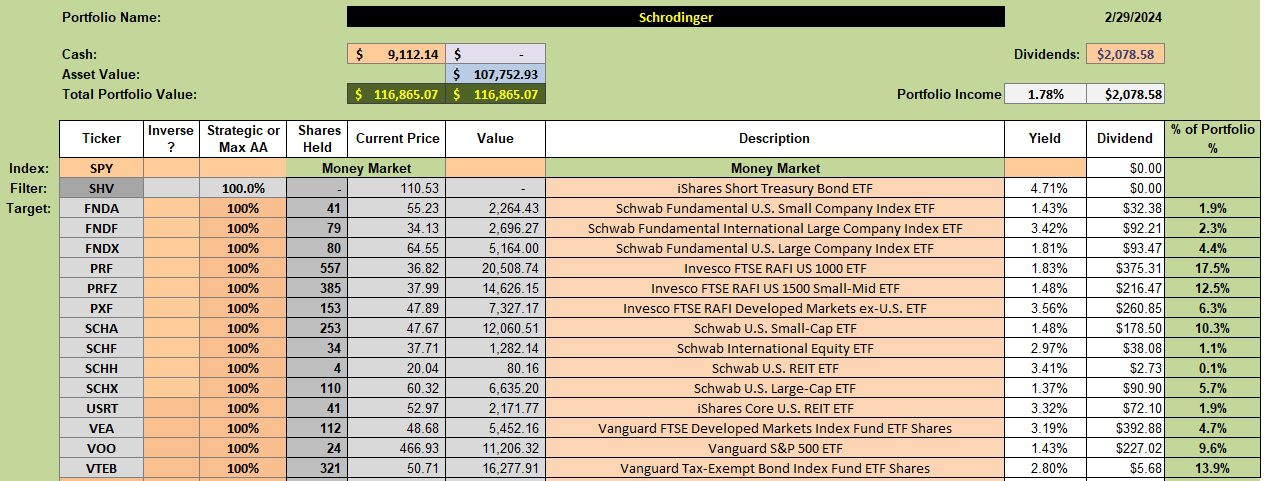Select the VOO ticker cell
This screenshot has width=1266, height=481.
click(x=101, y=448)
